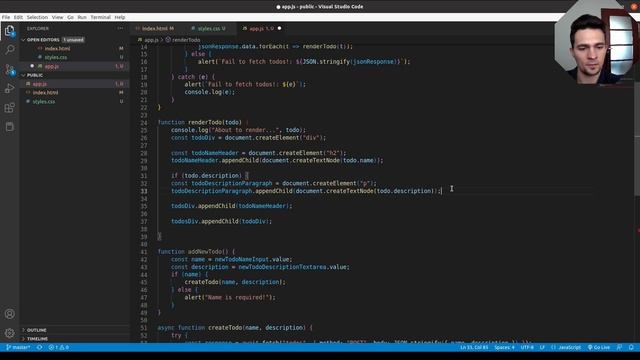Open the Help menu
The width and height of the screenshot is (640, 360).
[120, 17]
